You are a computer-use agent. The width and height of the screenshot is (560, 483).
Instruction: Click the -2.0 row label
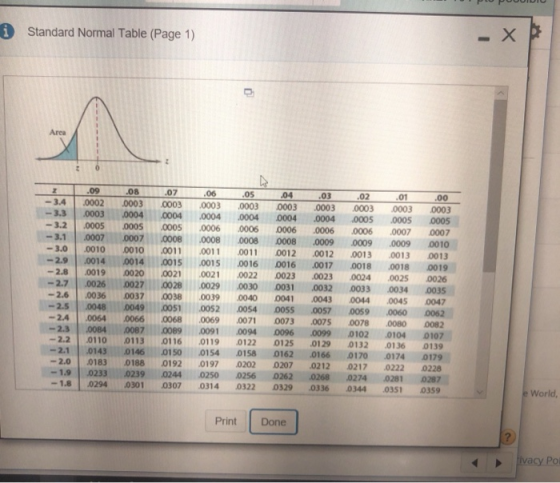click(60, 361)
